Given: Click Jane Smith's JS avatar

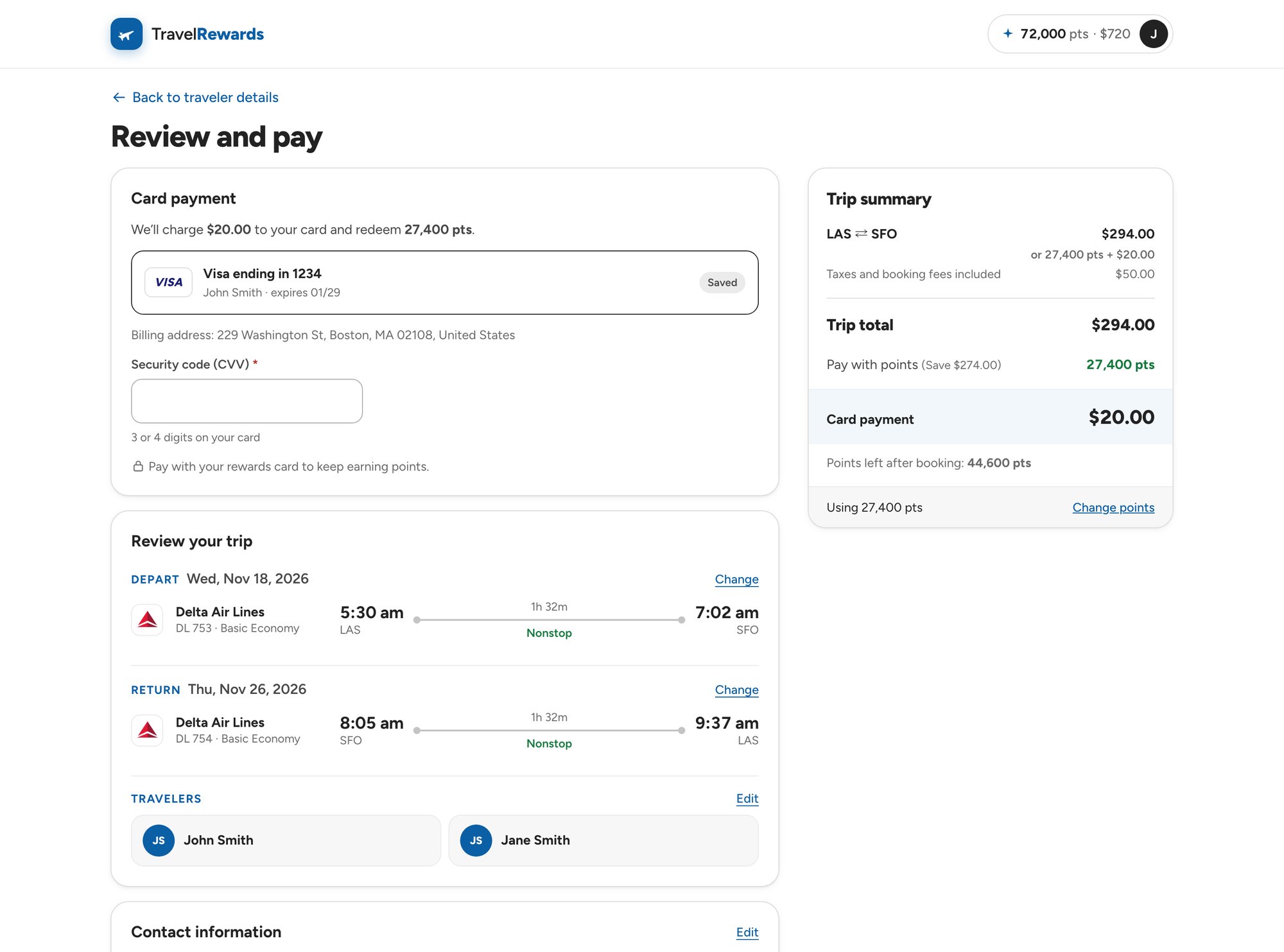Looking at the screenshot, I should coord(476,840).
